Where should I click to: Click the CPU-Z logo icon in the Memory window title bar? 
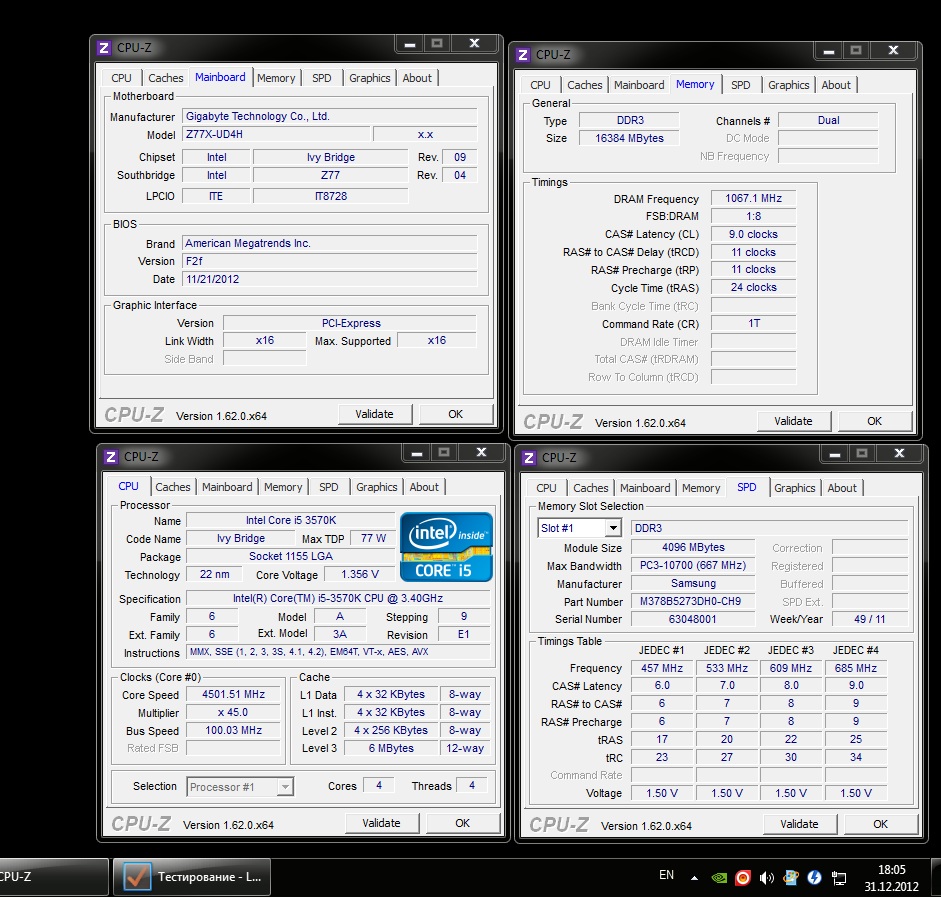[x=523, y=55]
